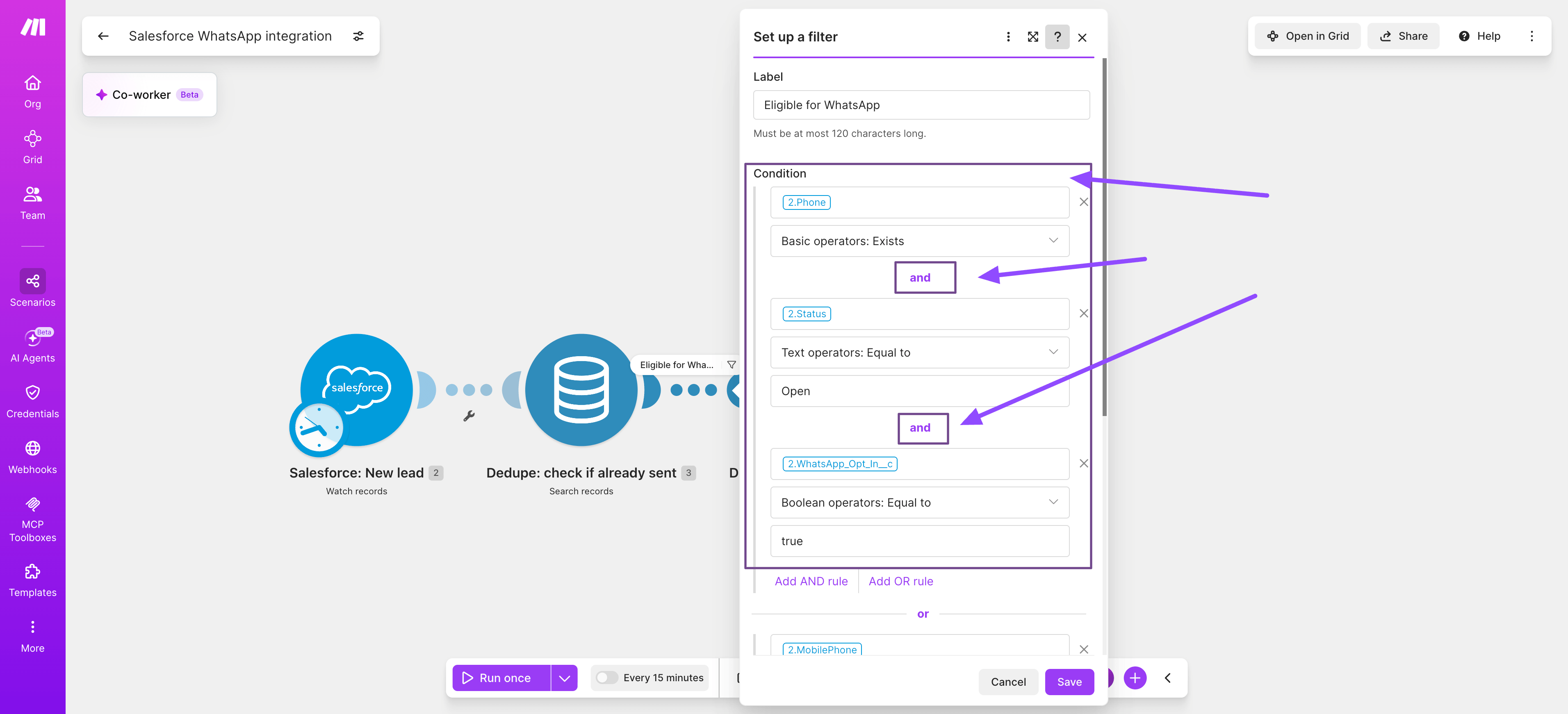Save the filter
1568x714 pixels.
(1069, 682)
